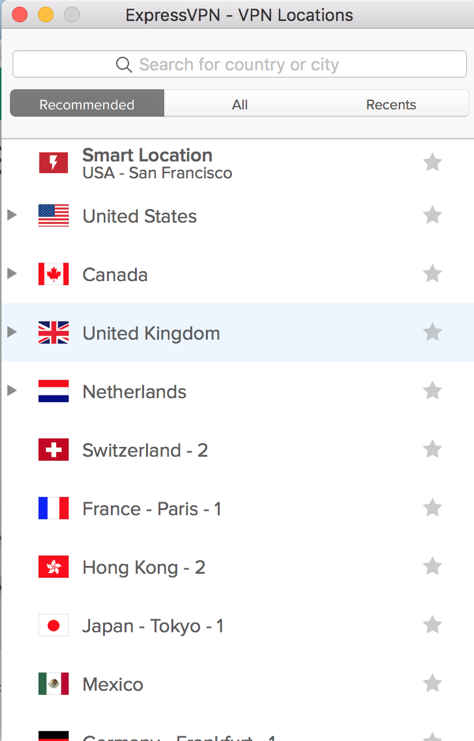Screen dimensions: 474x741
Task: Click the Smart Location lightning bolt icon
Action: pyautogui.click(x=53, y=163)
